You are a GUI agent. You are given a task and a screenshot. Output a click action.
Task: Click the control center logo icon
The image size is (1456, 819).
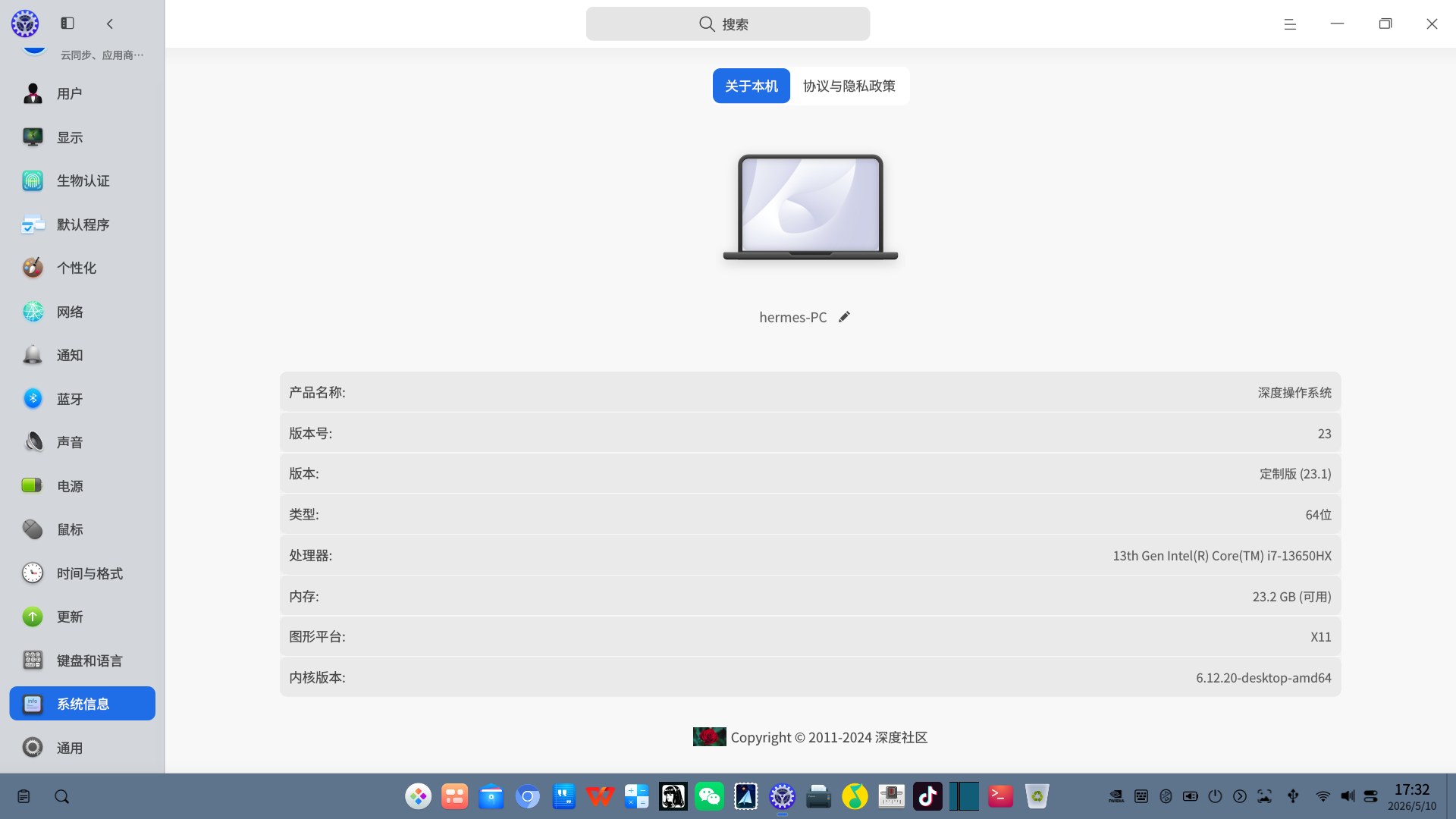pyautogui.click(x=25, y=24)
